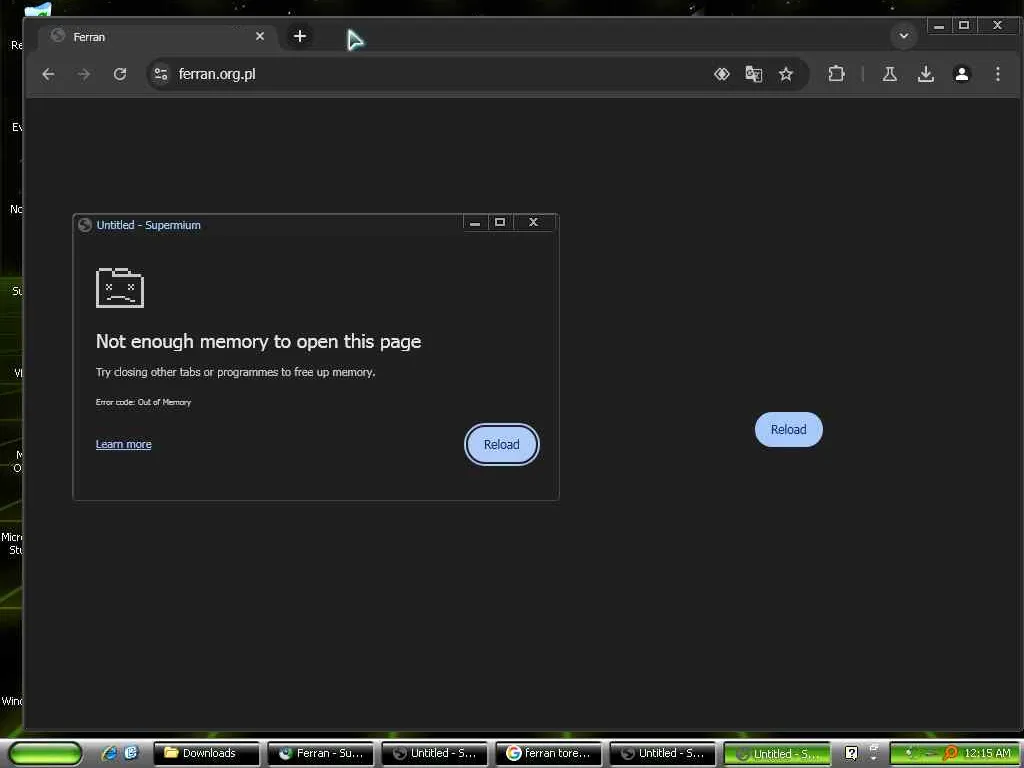This screenshot has width=1024, height=768.
Task: Open the profile avatar icon
Action: 961,74
